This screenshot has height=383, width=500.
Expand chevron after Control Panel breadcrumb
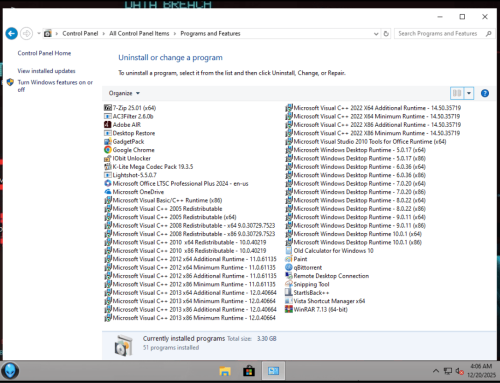pos(104,34)
